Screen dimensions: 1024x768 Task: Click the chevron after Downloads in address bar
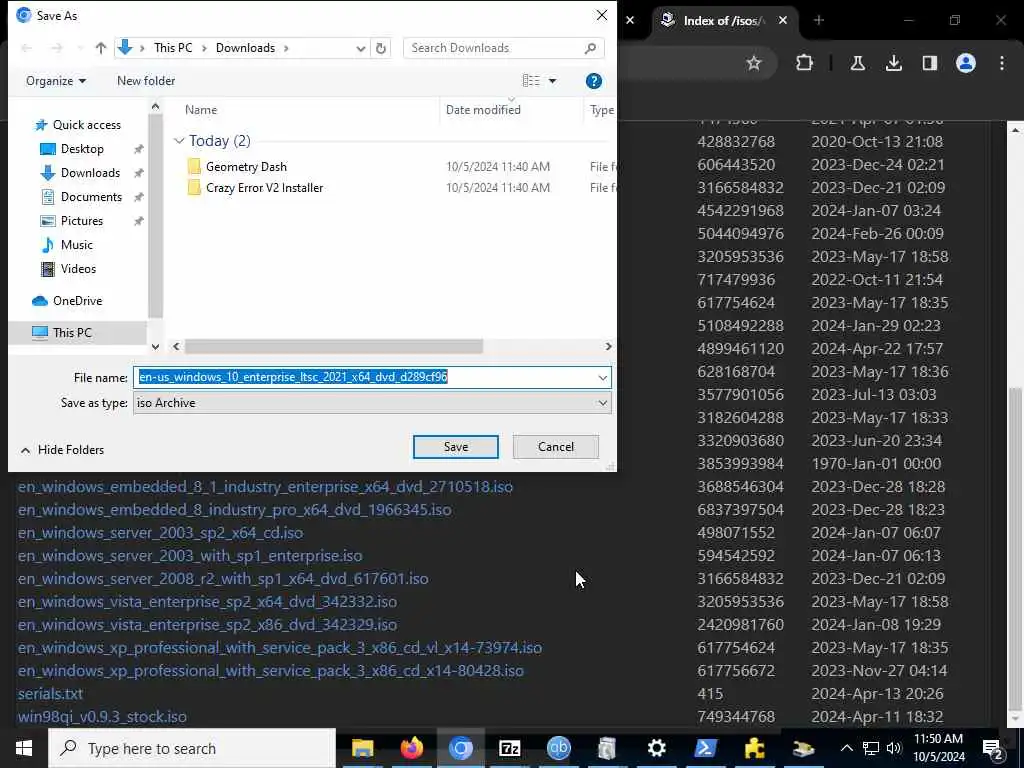pyautogui.click(x=286, y=48)
